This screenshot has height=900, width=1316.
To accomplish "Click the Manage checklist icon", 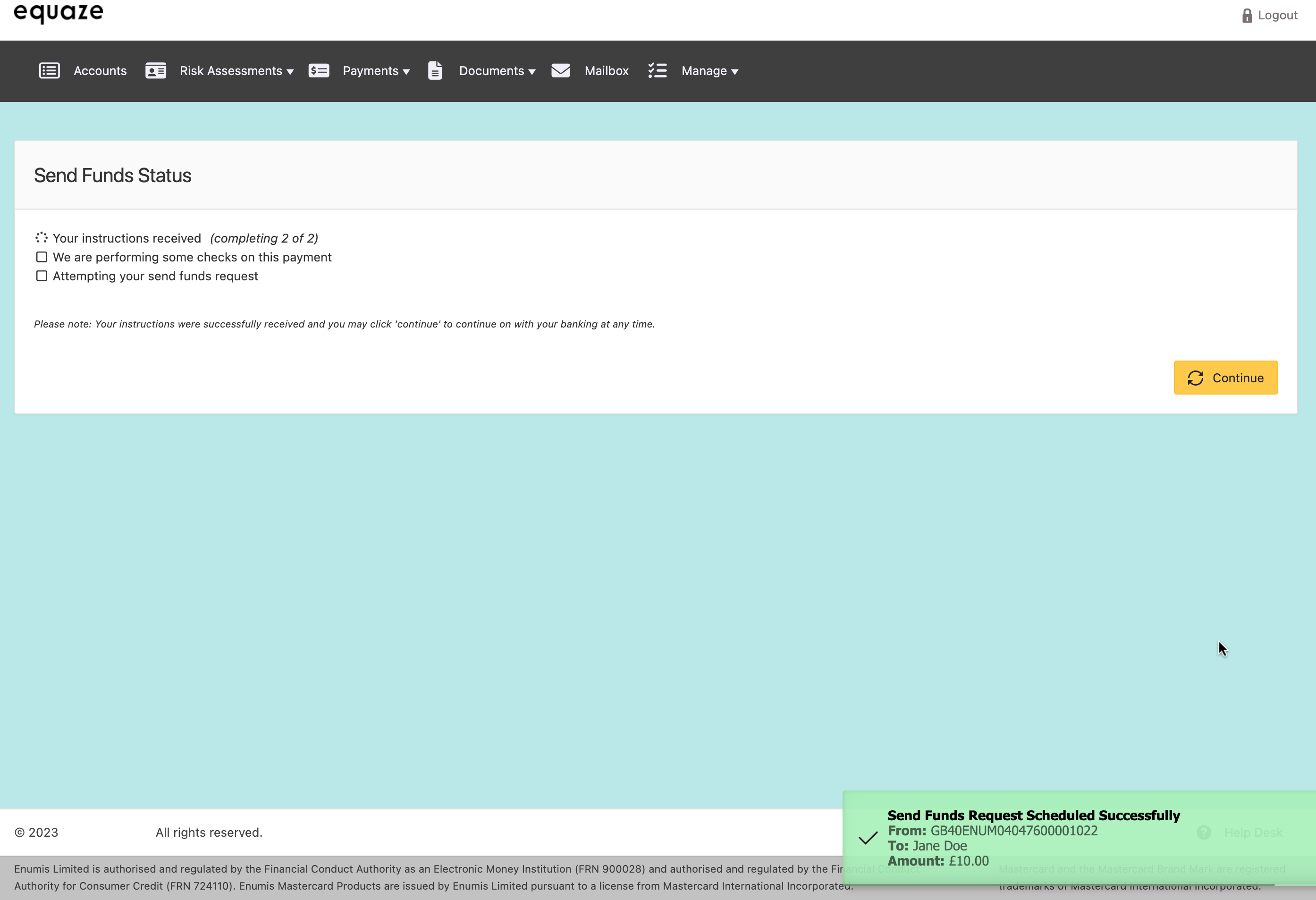I will tap(658, 71).
